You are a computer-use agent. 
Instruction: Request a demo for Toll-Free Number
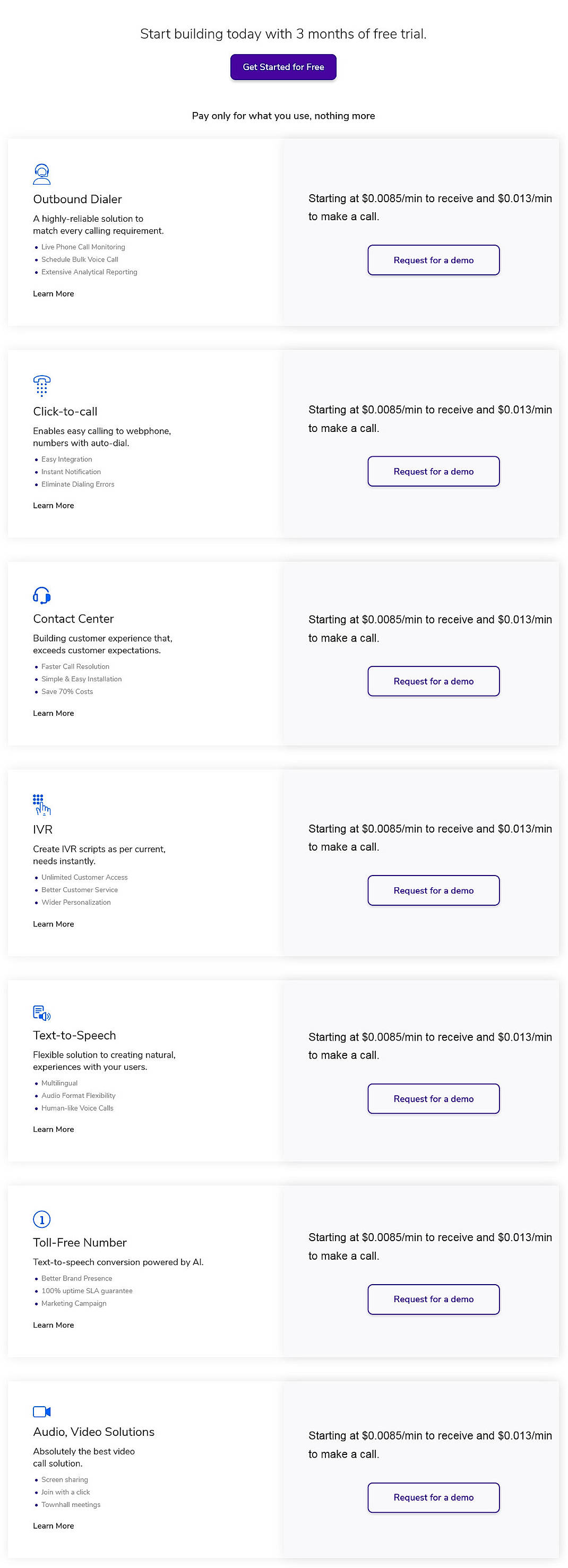point(434,1299)
